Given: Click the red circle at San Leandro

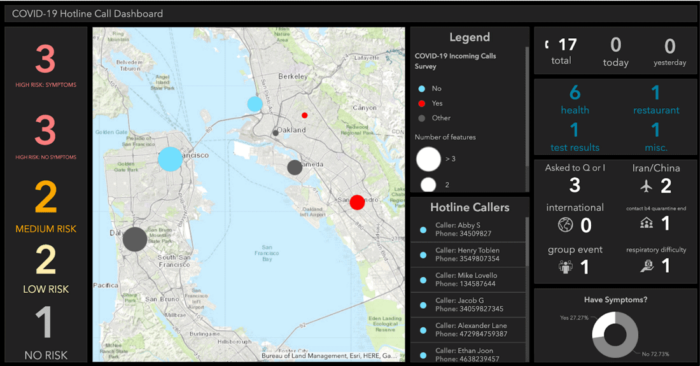Looking at the screenshot, I should [357, 202].
